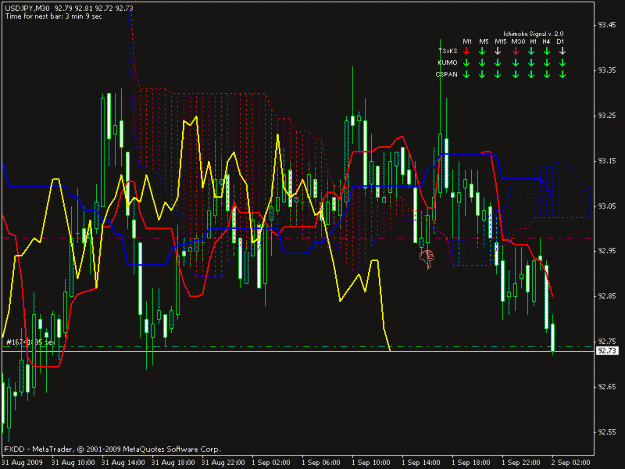Click the CSPAN arrow in the H4 column
This screenshot has height=469, width=625.
pos(547,74)
